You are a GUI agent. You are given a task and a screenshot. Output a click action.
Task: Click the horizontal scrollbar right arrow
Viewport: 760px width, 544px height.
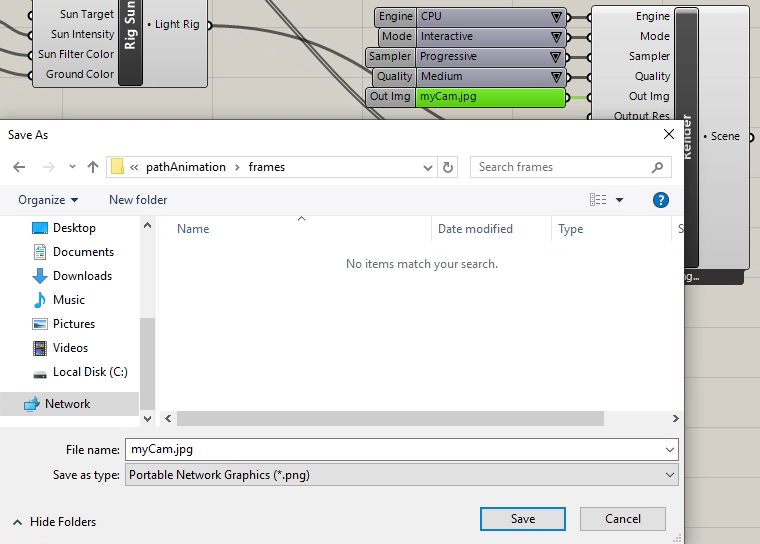click(x=676, y=418)
